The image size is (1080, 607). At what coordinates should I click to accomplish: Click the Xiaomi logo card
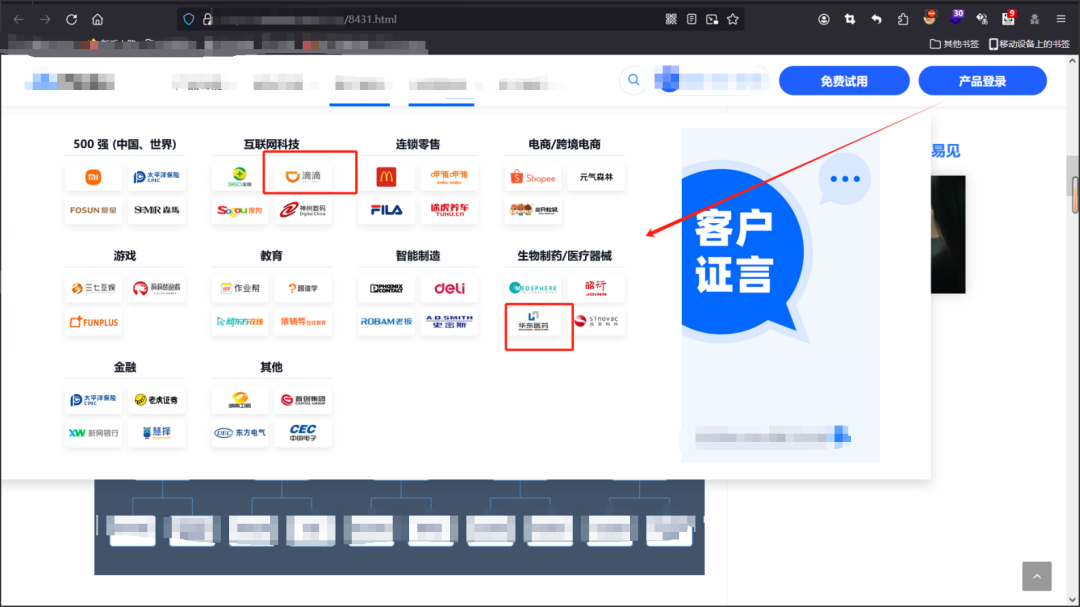coord(94,177)
